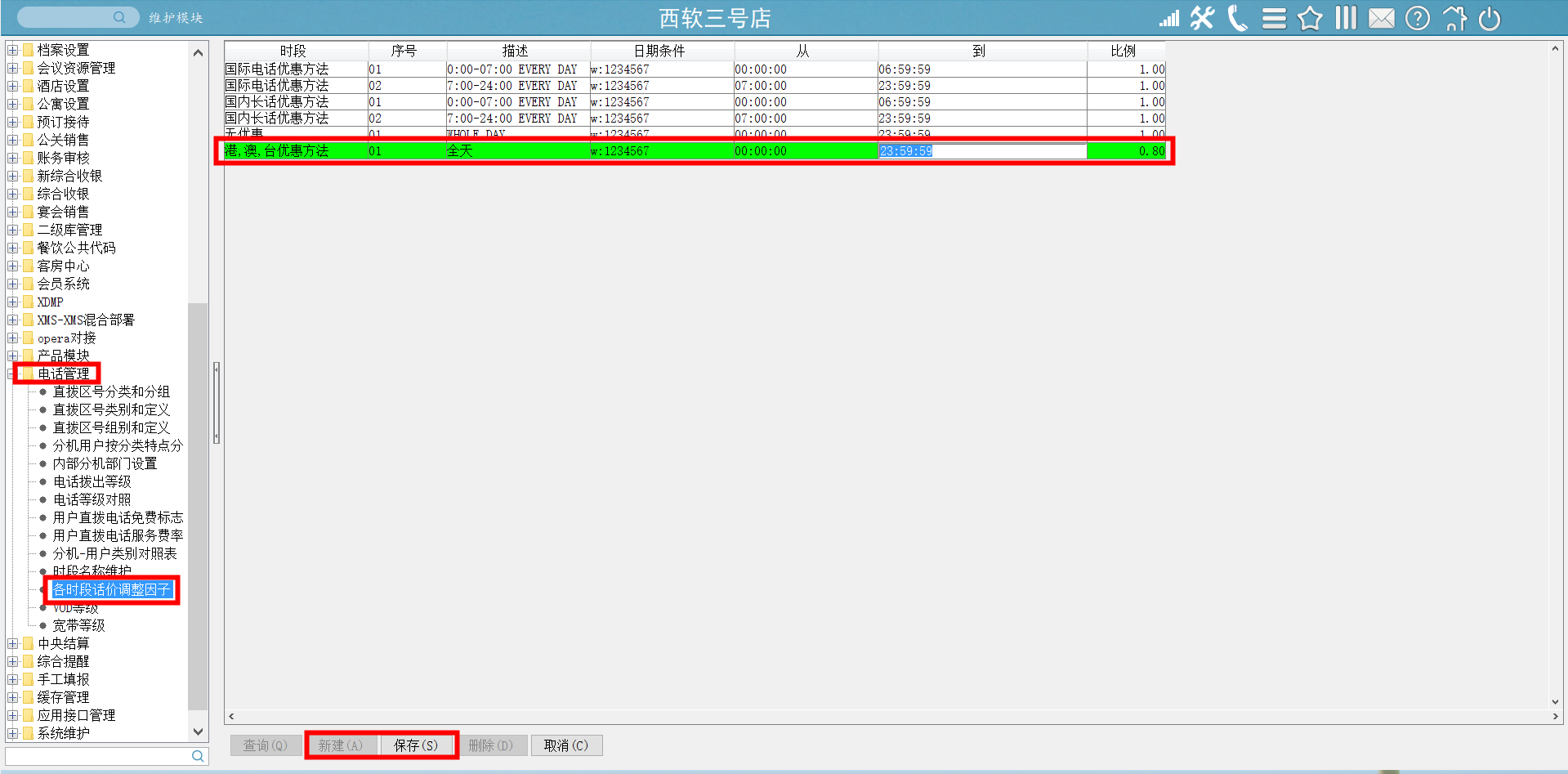
Task: Click the power exit icon
Action: [x=1490, y=18]
